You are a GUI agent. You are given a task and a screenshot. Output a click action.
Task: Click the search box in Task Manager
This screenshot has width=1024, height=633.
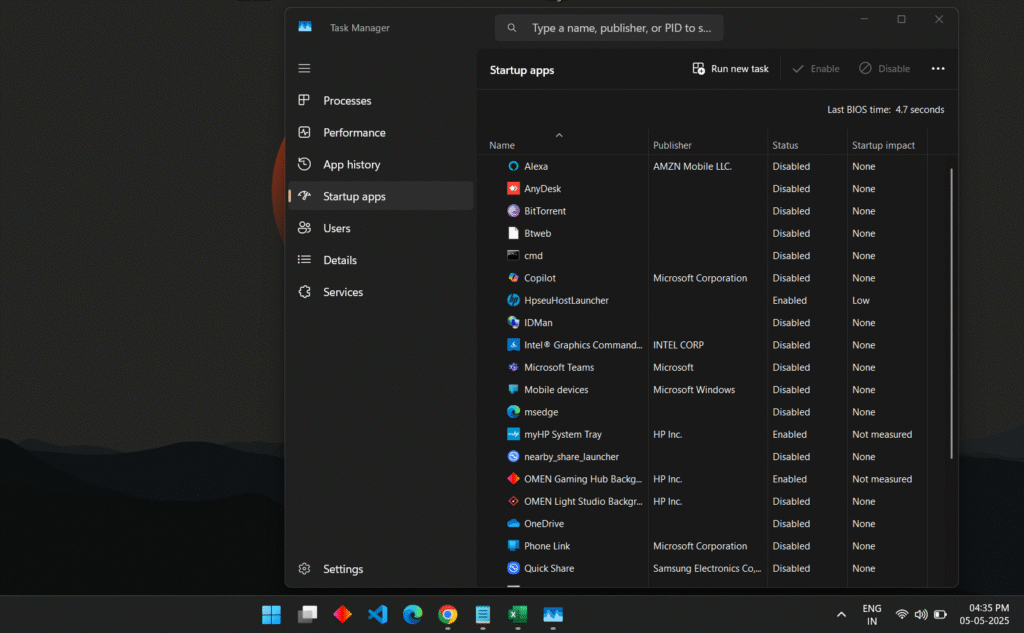click(x=609, y=28)
